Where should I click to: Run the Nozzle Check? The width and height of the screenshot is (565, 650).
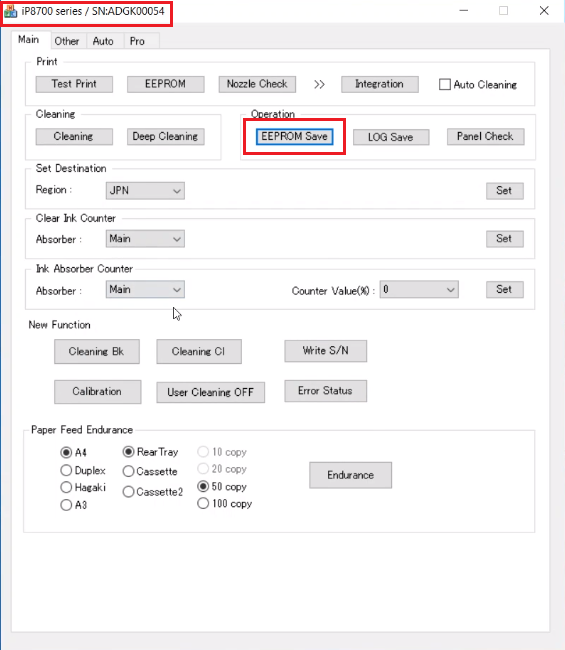tap(257, 84)
